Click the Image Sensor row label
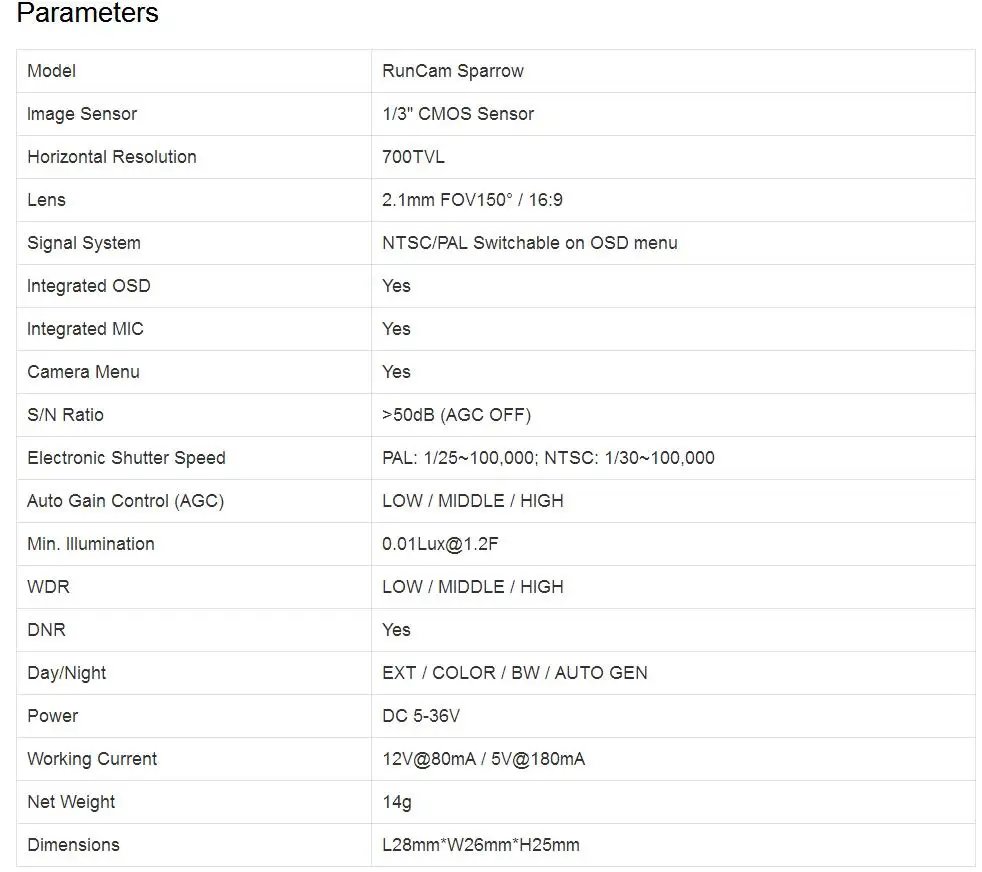This screenshot has width=982, height=872. (x=82, y=114)
